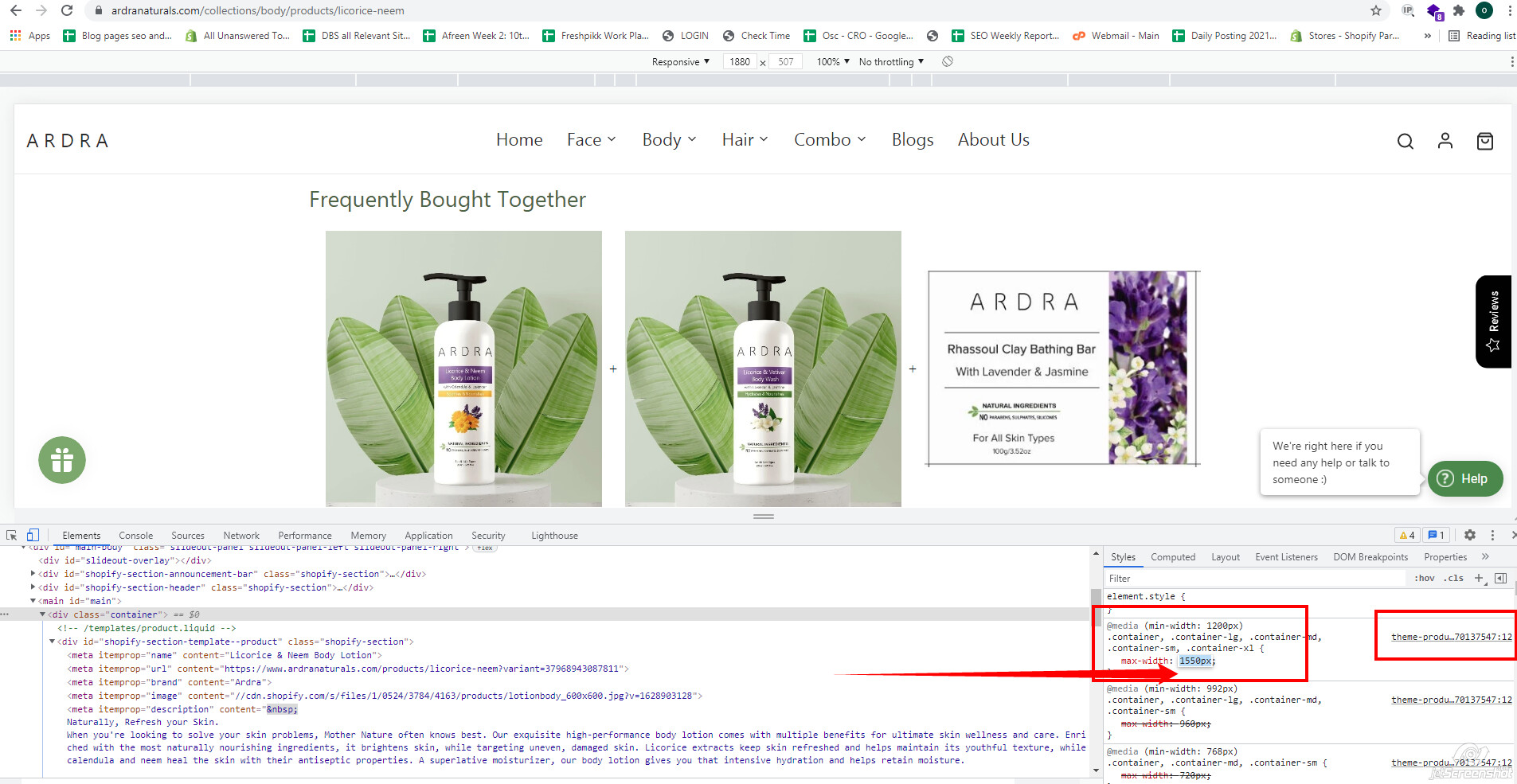The width and height of the screenshot is (1517, 784).
Task: Collapse the div class="container" node
Action: tap(43, 614)
